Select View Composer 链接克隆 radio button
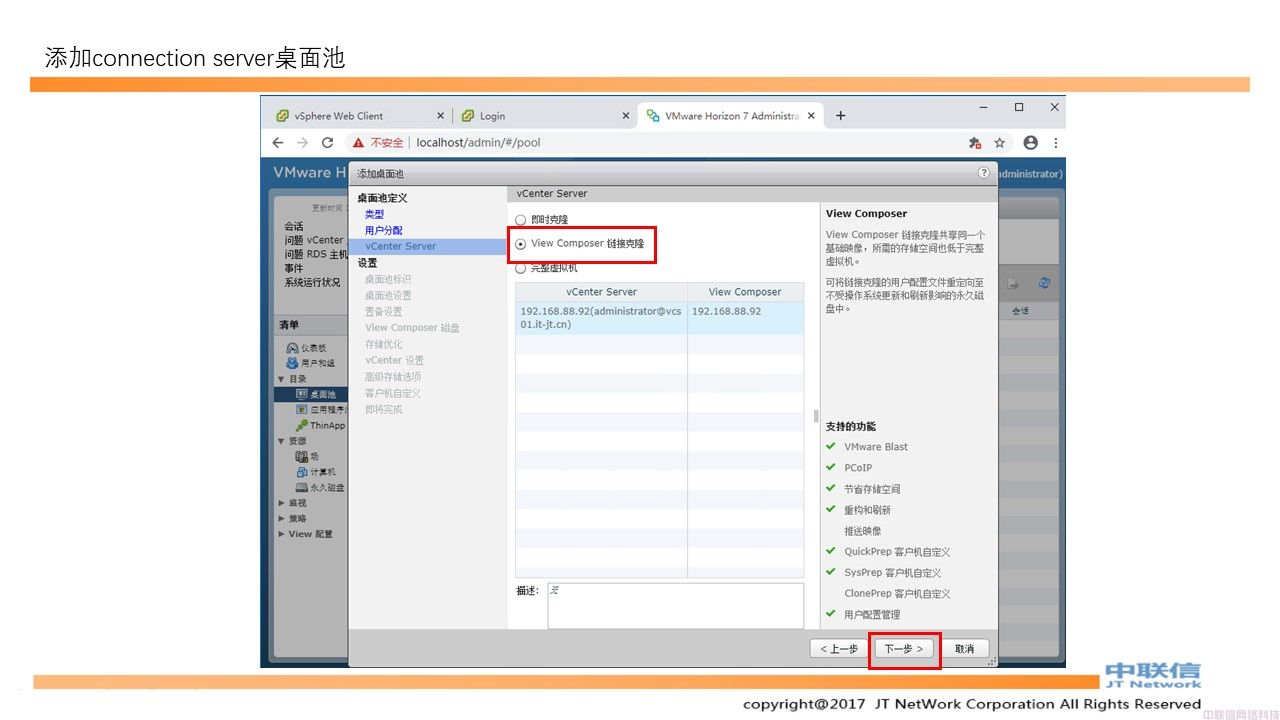 coord(520,244)
